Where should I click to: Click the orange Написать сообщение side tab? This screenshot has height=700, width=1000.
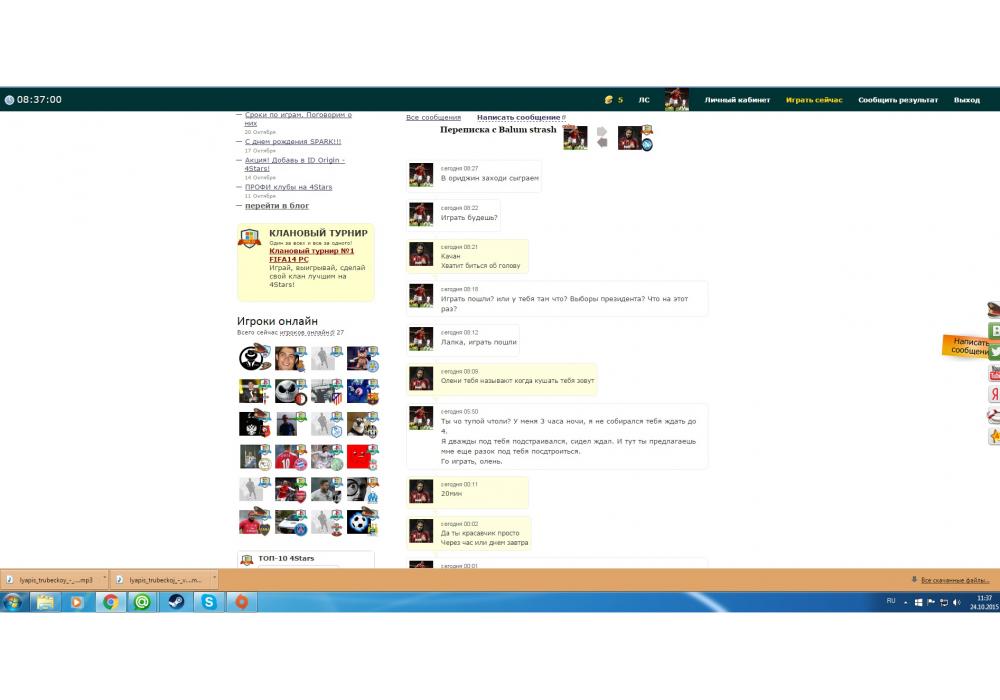966,346
